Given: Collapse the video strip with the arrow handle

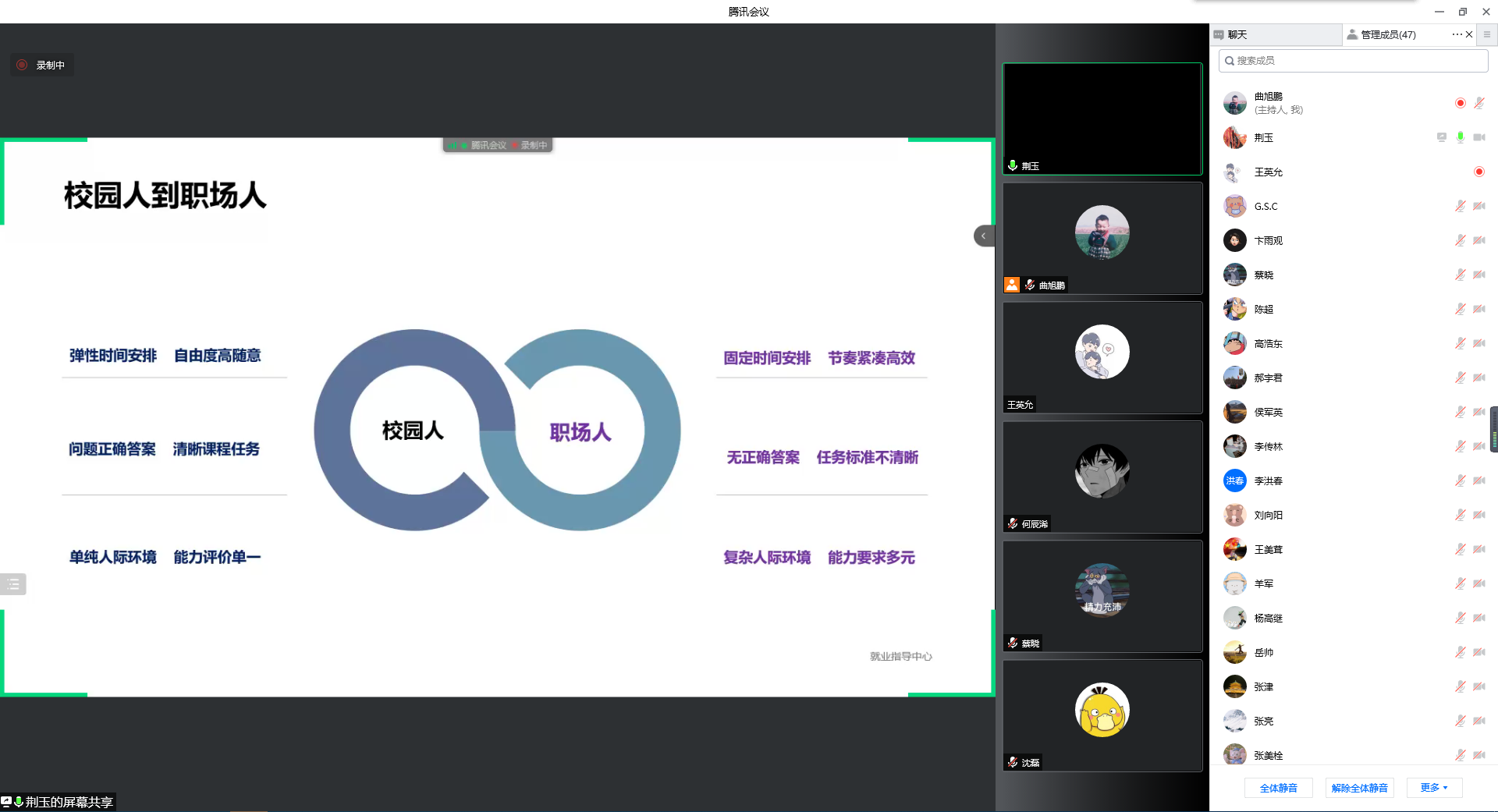Looking at the screenshot, I should (984, 236).
